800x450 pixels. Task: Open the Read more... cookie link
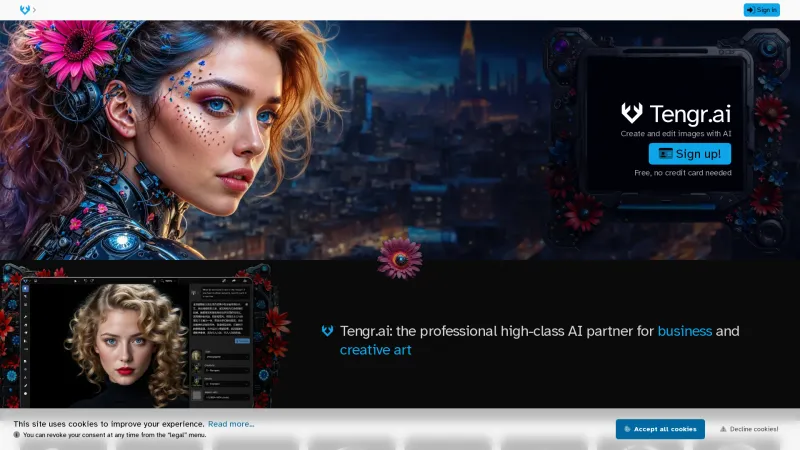tap(231, 424)
